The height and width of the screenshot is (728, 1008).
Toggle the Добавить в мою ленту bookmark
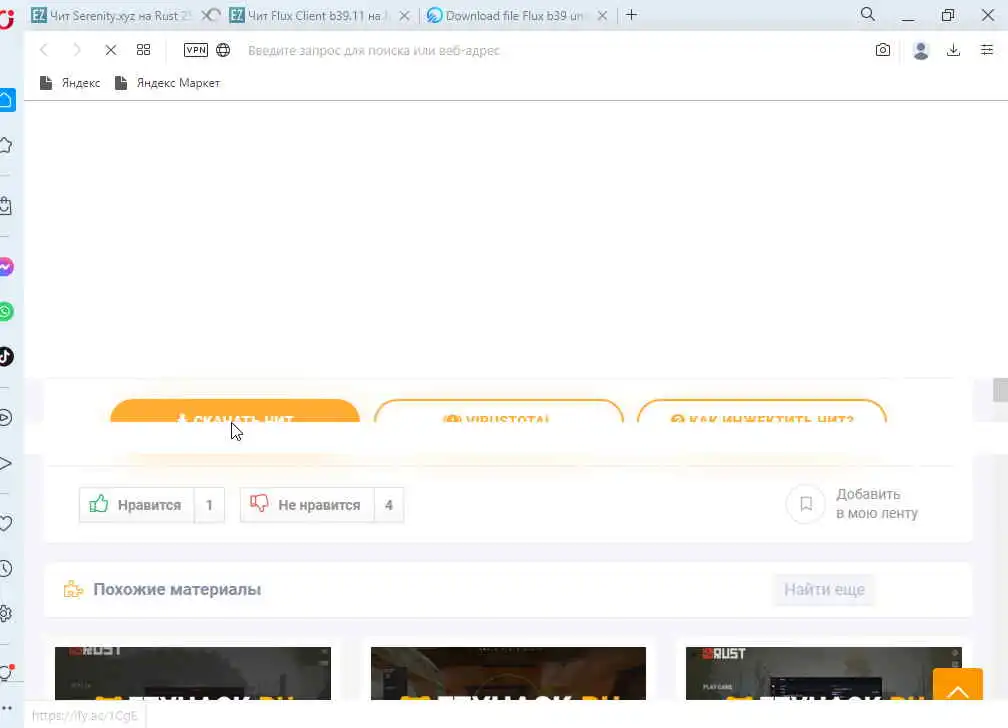tap(853, 504)
